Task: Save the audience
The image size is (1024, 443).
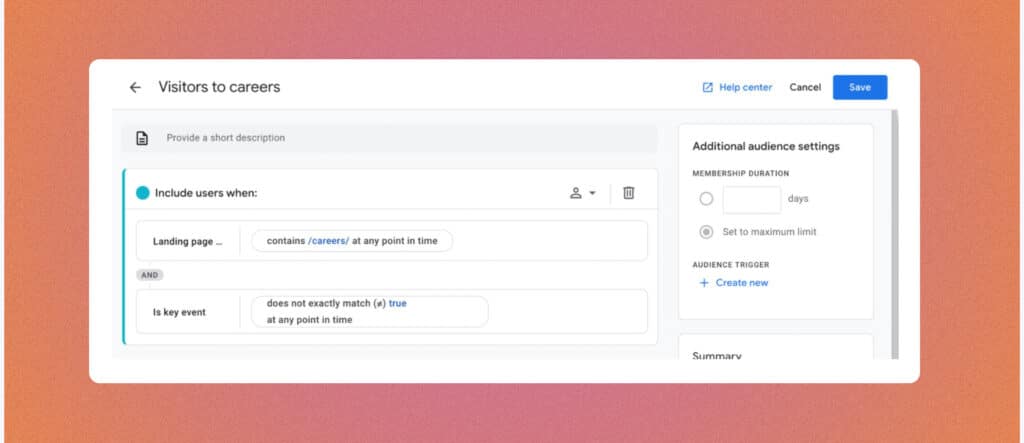Action: click(x=859, y=88)
